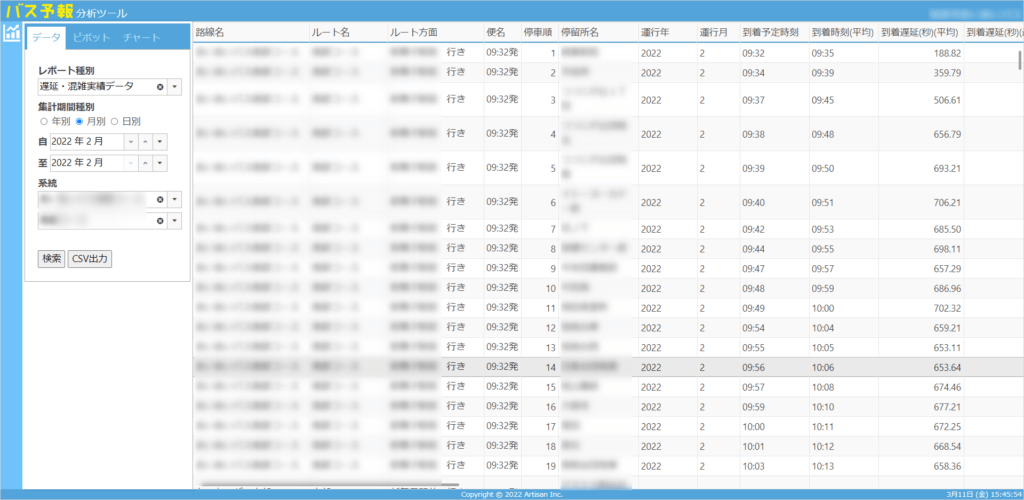This screenshot has height=500, width=1024.
Task: Decrease the 自 start month with the down chevron
Action: coord(132,142)
